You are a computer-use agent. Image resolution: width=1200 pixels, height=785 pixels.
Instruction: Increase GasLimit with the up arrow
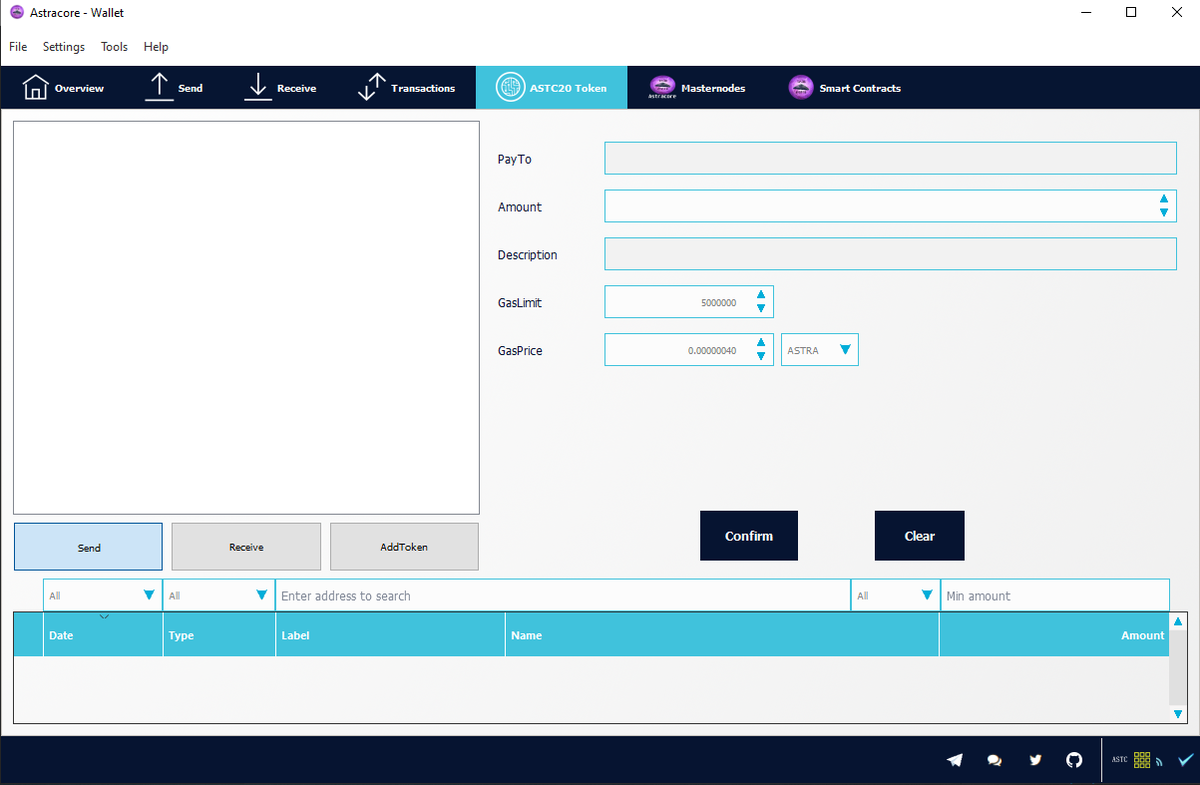click(x=761, y=295)
